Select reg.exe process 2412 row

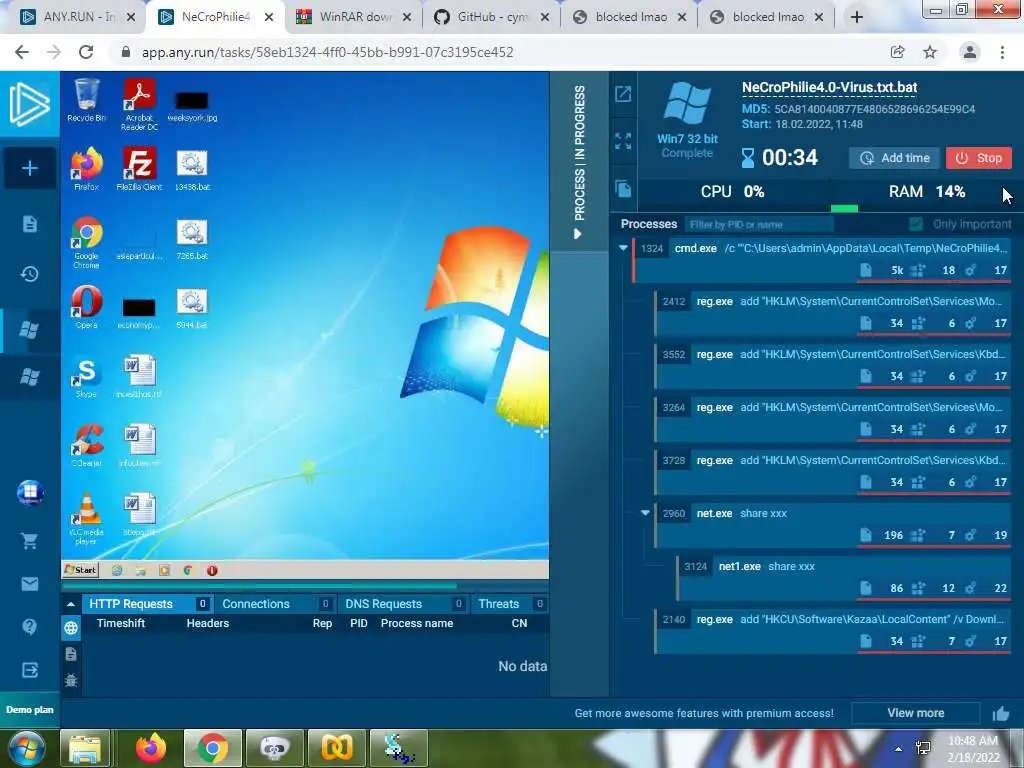[833, 313]
